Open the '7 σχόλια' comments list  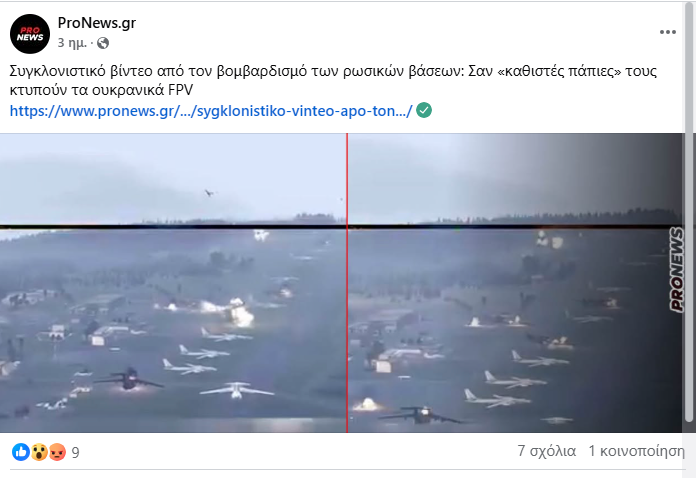(546, 451)
